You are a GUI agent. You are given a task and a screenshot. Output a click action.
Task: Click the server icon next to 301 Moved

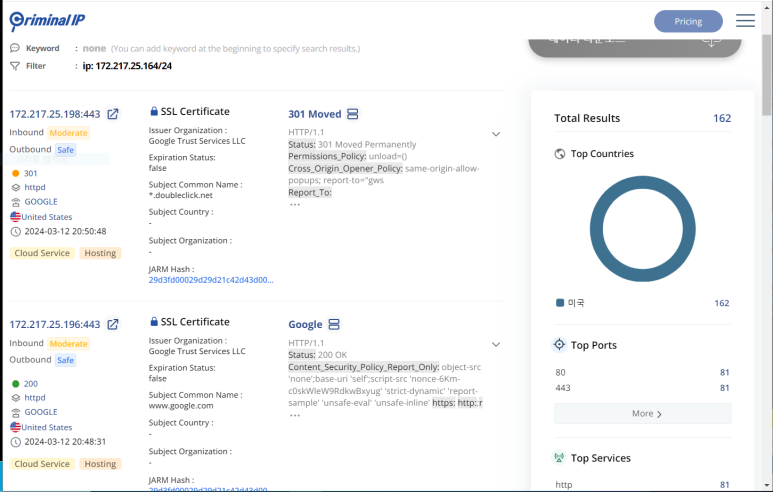pos(352,114)
